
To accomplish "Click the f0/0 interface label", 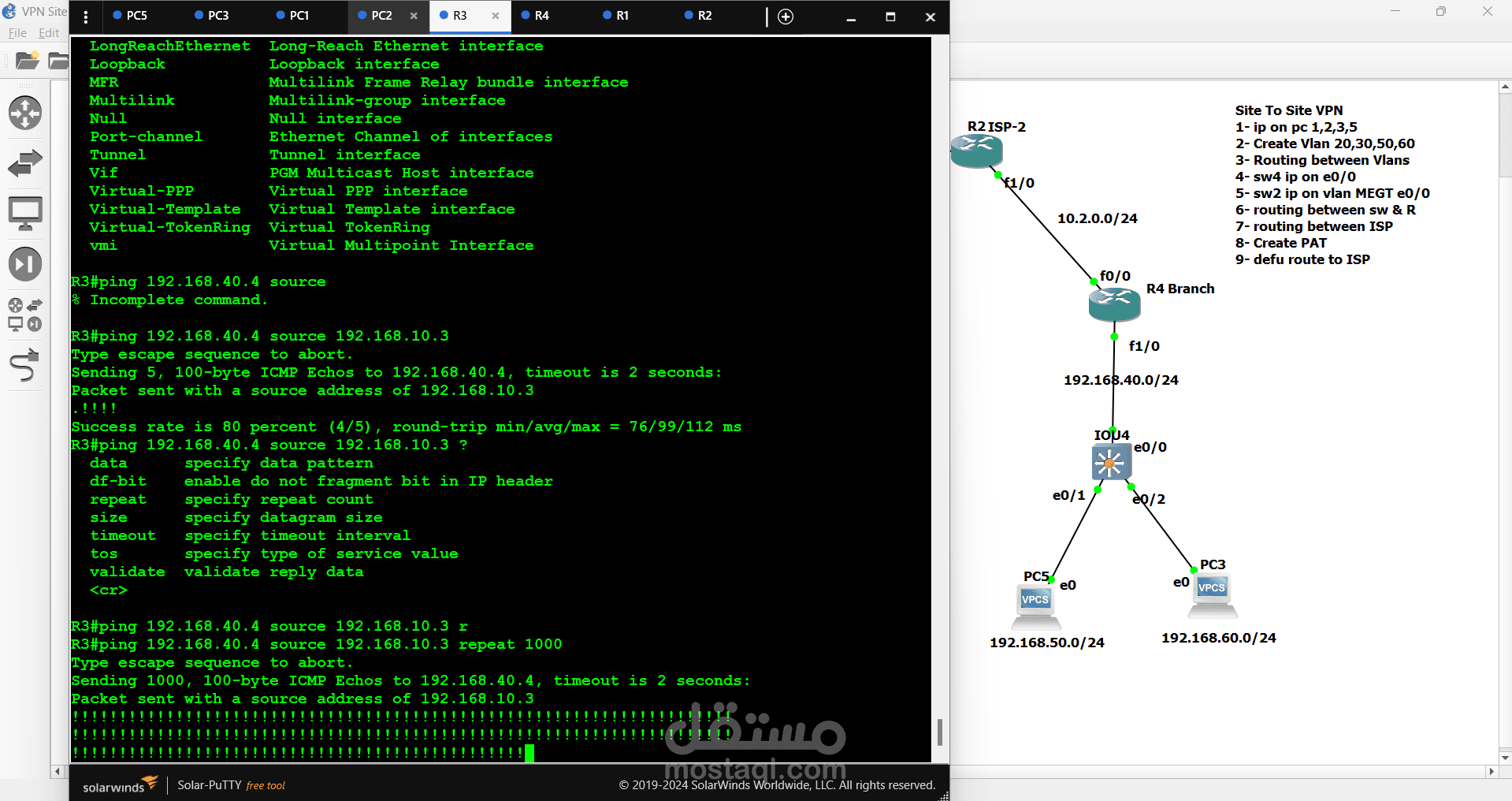I will 1115,276.
